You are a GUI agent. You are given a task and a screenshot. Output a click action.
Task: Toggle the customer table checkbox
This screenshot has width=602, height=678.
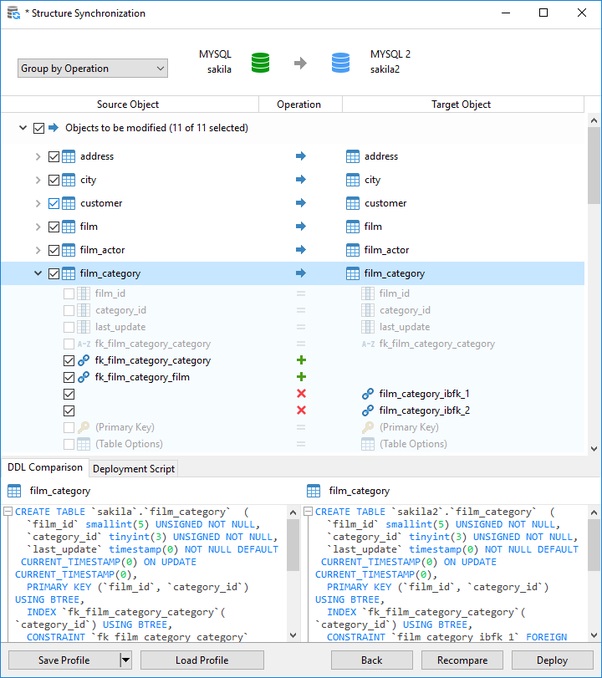(54, 203)
